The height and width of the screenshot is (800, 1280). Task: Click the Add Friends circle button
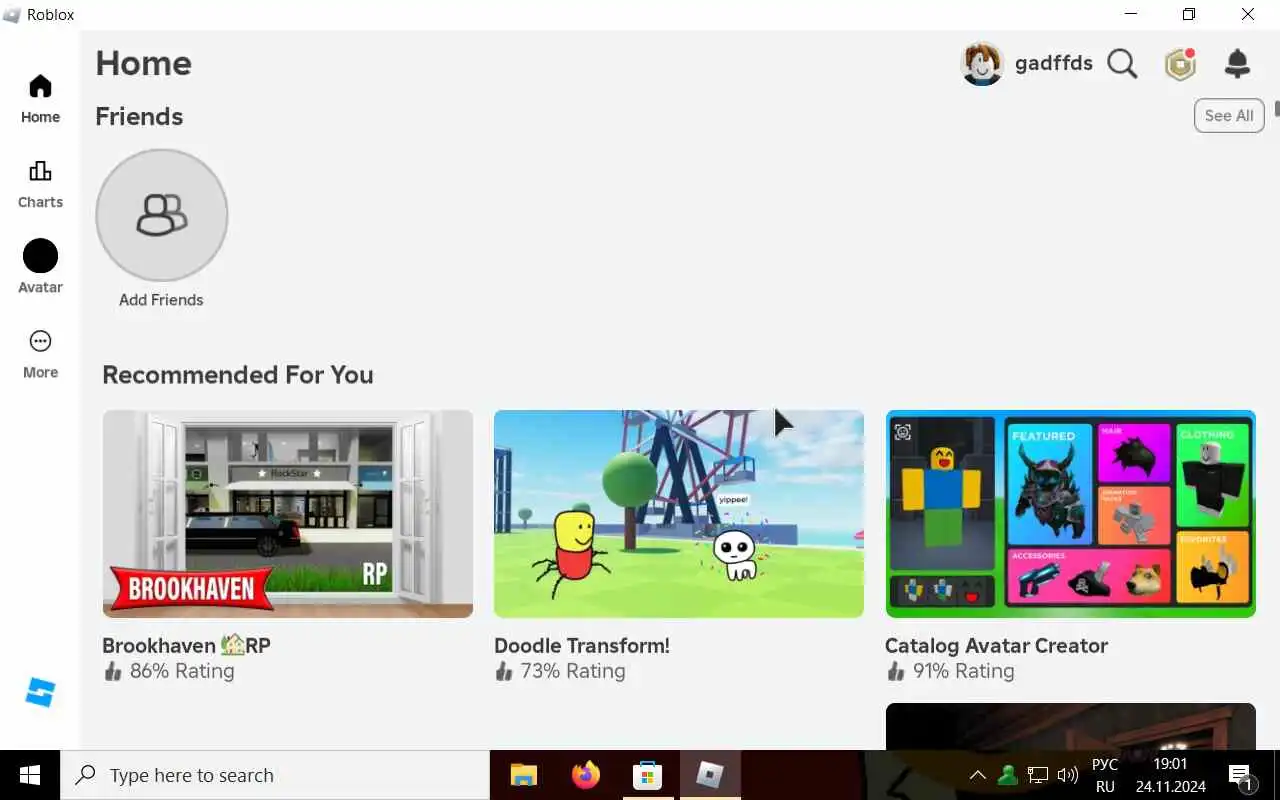(162, 215)
